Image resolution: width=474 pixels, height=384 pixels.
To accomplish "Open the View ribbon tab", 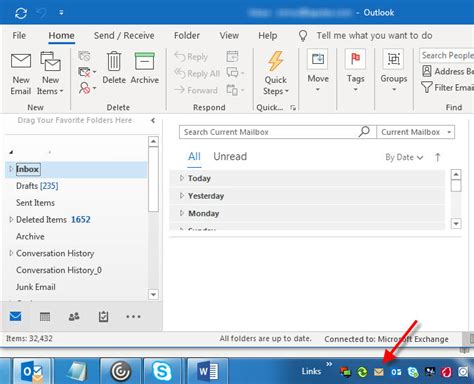I will click(x=229, y=35).
